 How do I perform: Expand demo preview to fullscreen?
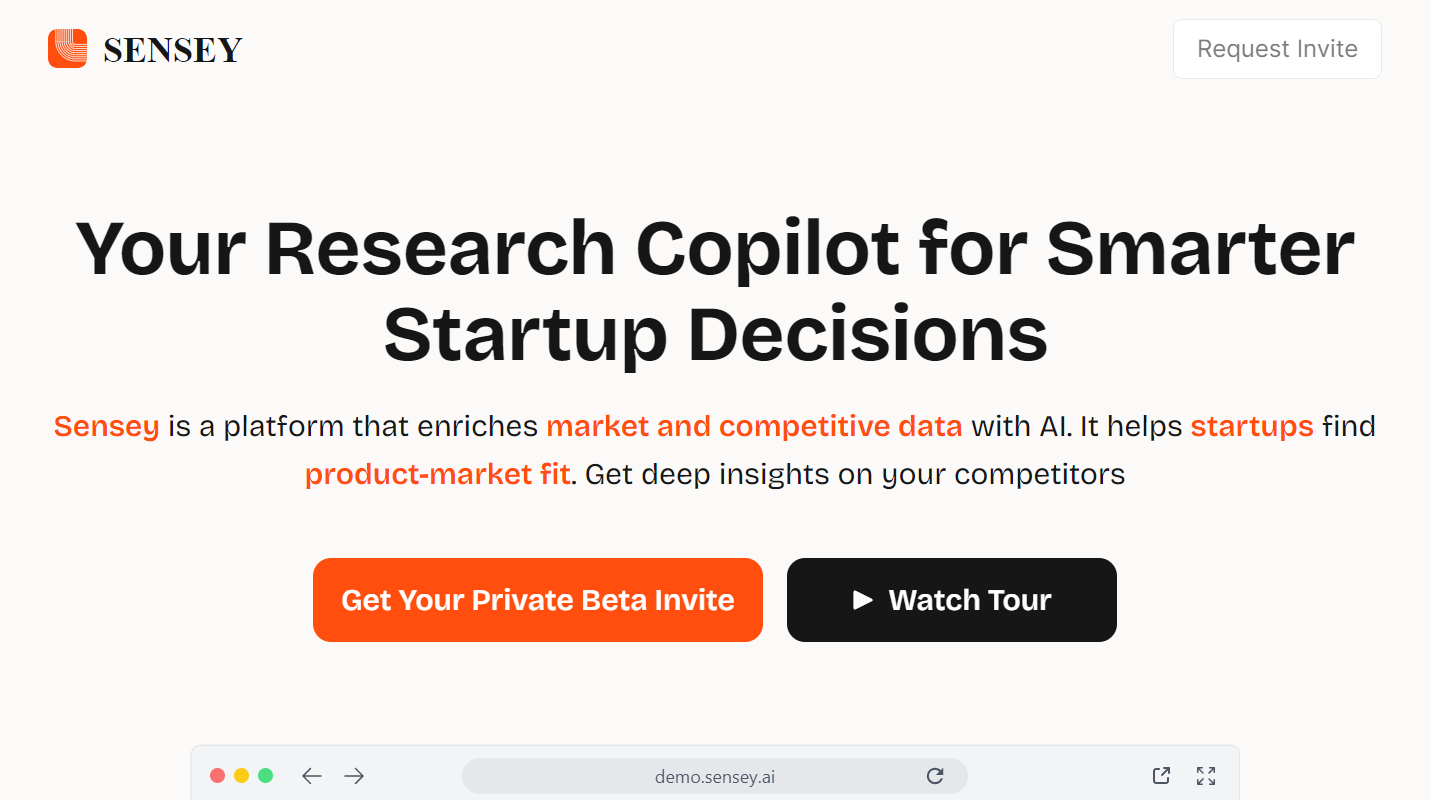pyautogui.click(x=1206, y=776)
